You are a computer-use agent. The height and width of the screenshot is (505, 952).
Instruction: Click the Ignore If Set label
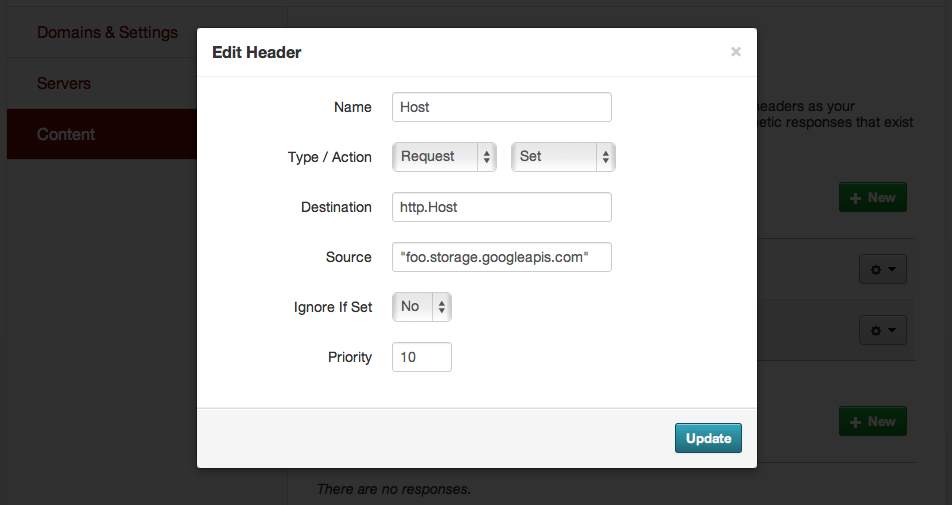(333, 307)
